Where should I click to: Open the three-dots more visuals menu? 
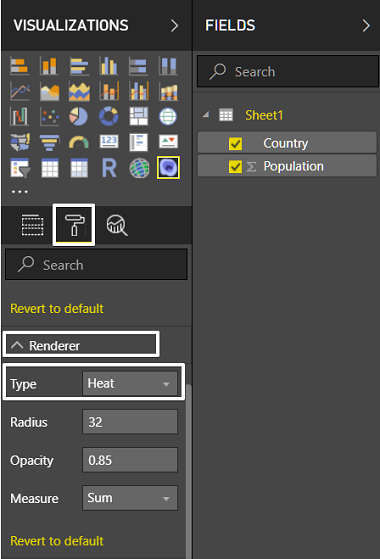(x=19, y=192)
